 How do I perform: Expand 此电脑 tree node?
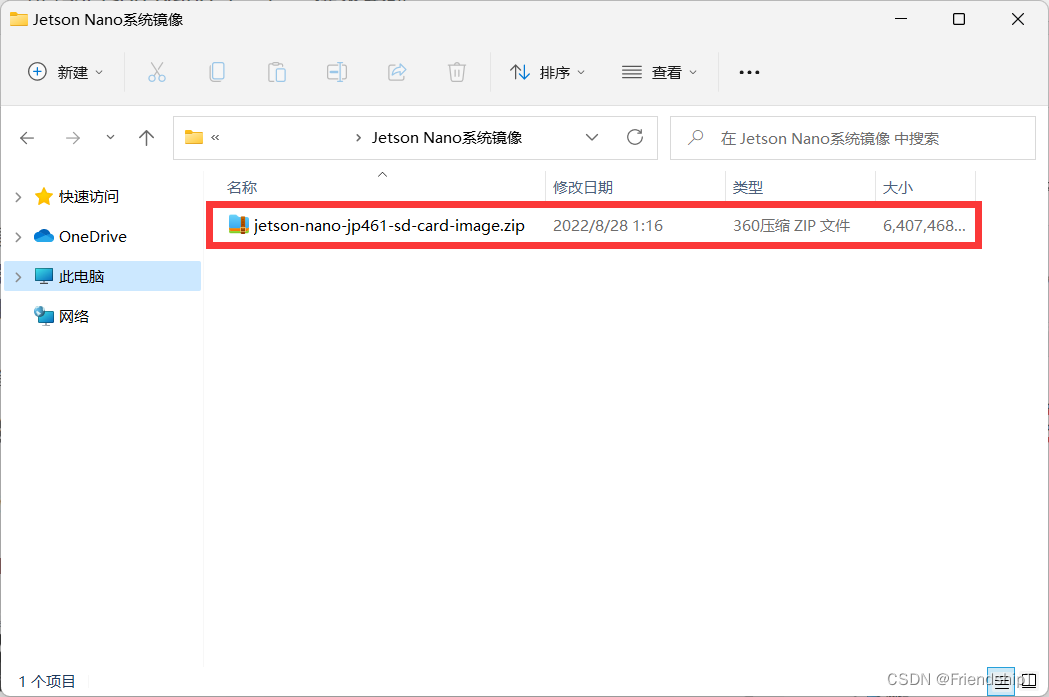19,277
